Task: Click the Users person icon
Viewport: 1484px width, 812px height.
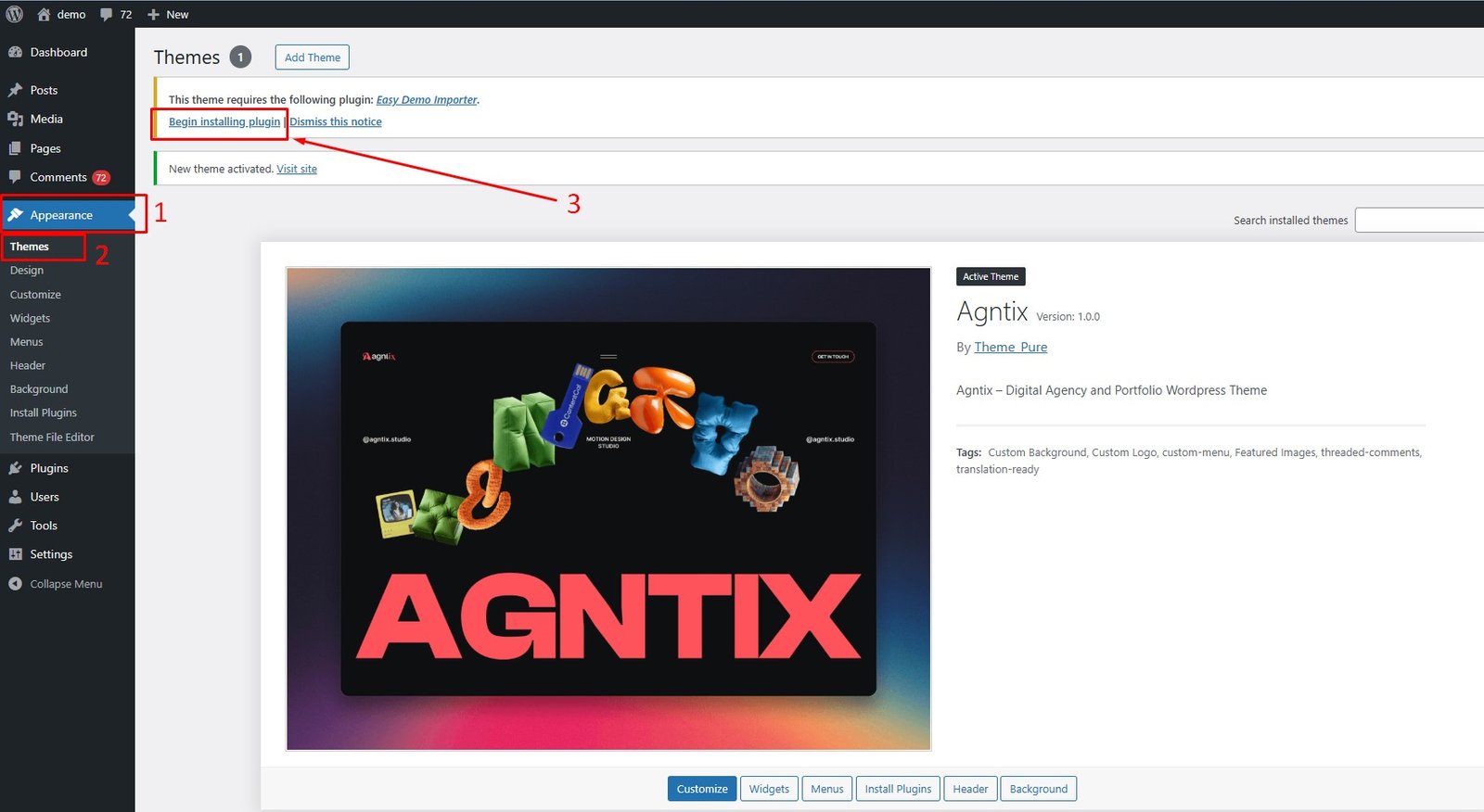Action: tap(15, 497)
